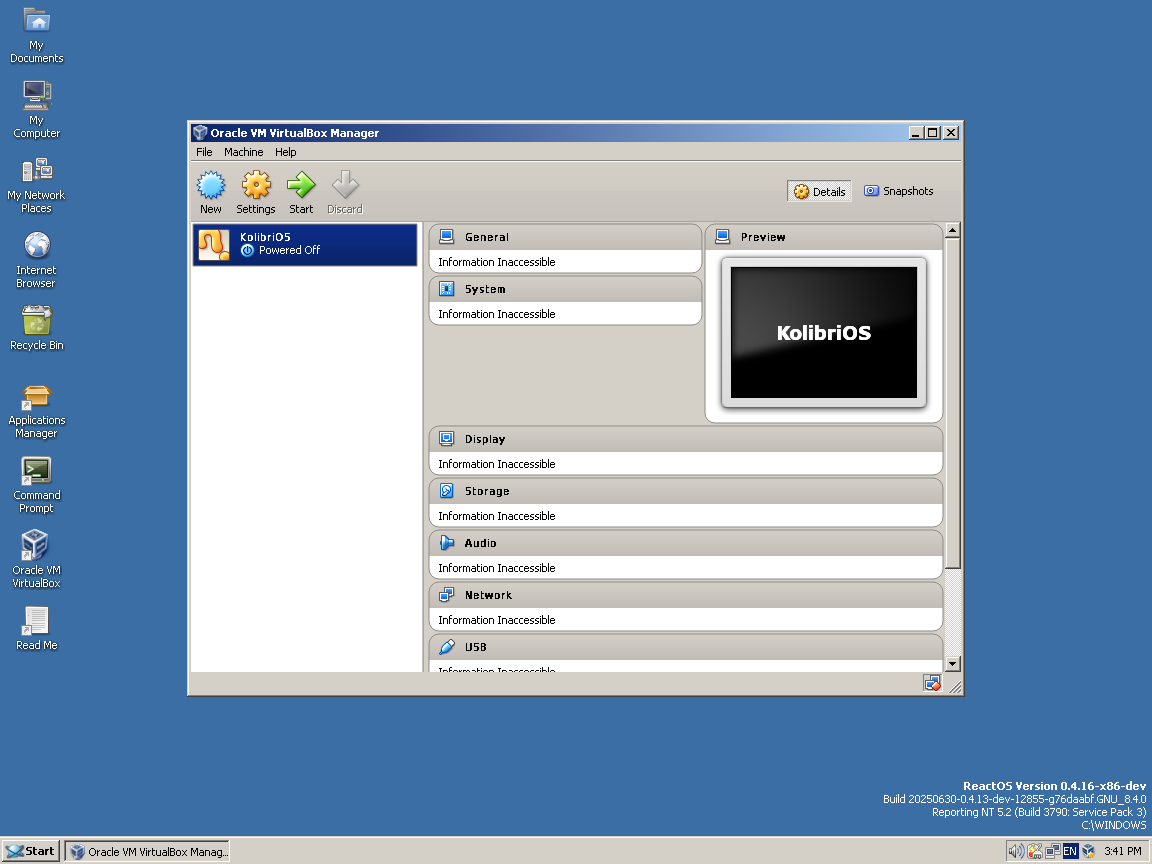Select the KolibriOS machine icon in list
This screenshot has width=1152, height=864.
[214, 245]
